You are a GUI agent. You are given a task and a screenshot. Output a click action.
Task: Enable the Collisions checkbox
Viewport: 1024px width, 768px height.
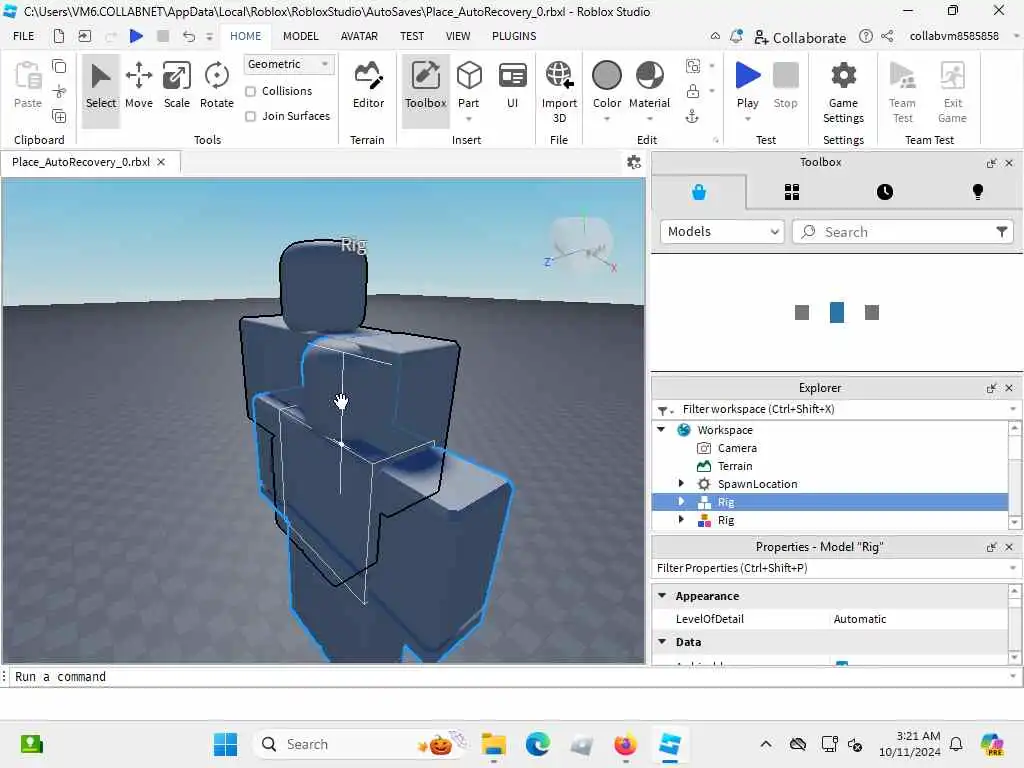tap(250, 91)
